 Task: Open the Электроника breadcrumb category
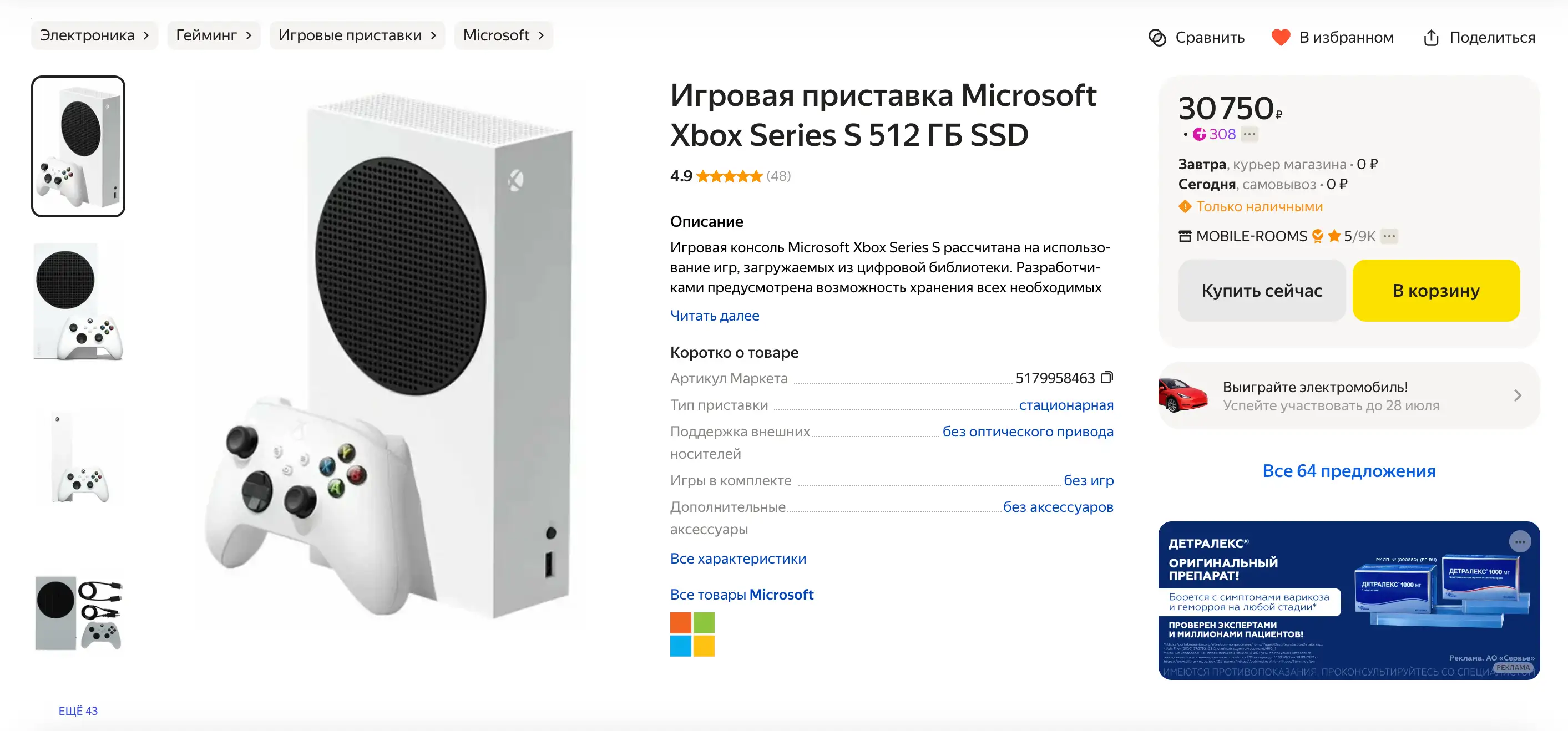tap(94, 35)
